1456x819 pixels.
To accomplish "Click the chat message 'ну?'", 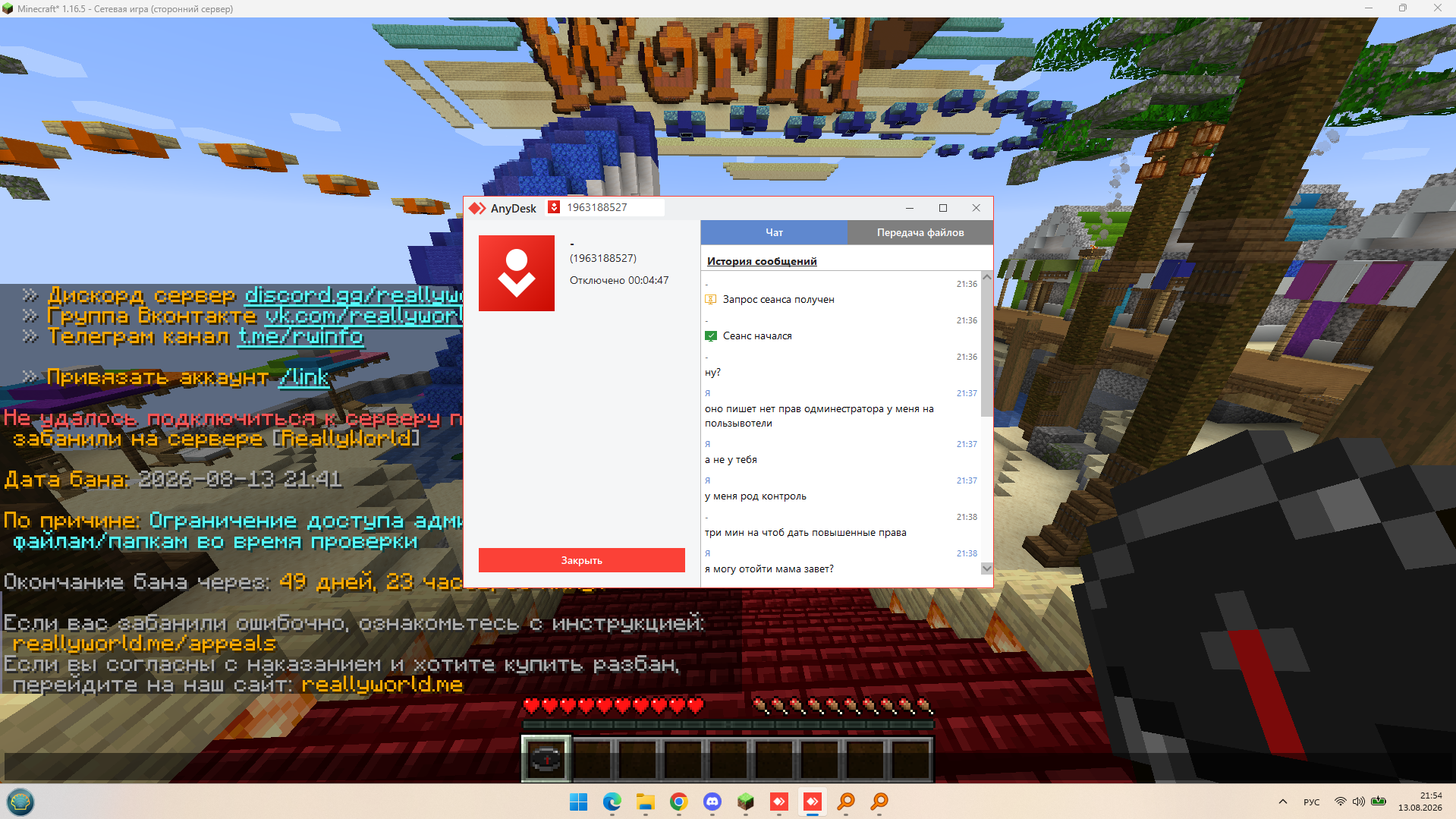I will coord(712,373).
